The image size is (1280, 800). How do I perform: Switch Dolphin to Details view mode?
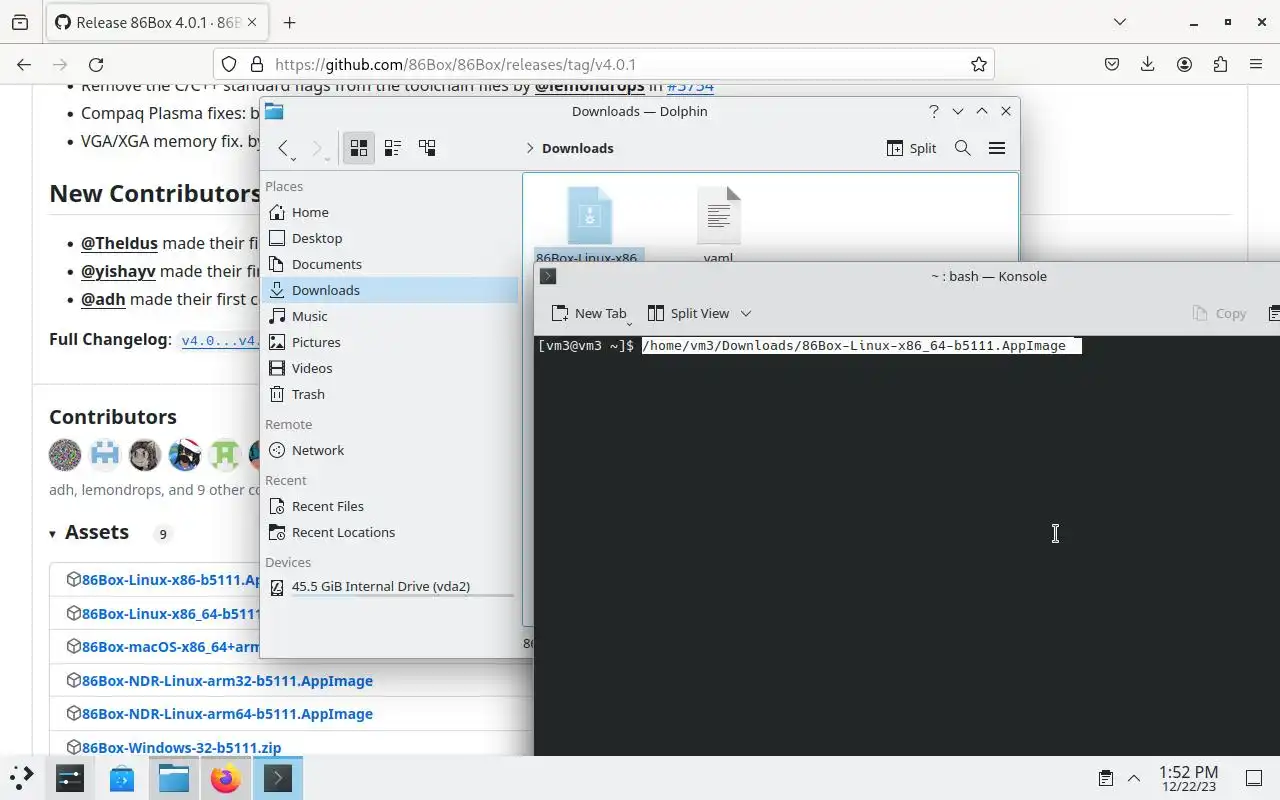pyautogui.click(x=427, y=148)
